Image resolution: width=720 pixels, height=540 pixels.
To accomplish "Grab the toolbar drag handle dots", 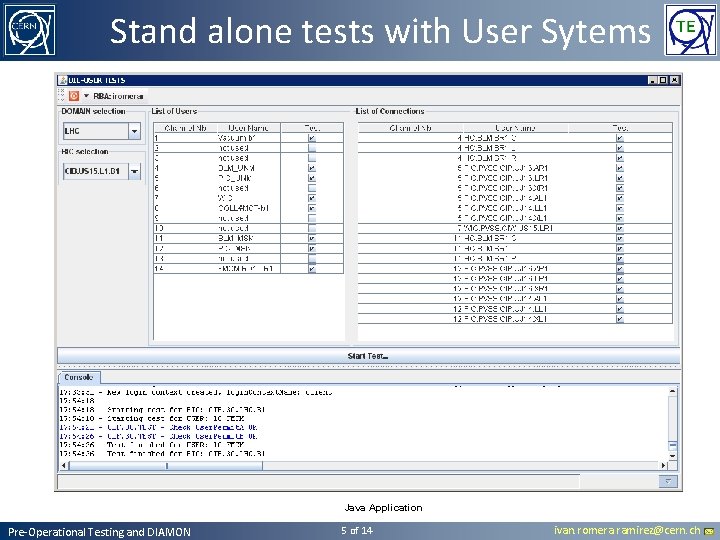I will point(61,96).
